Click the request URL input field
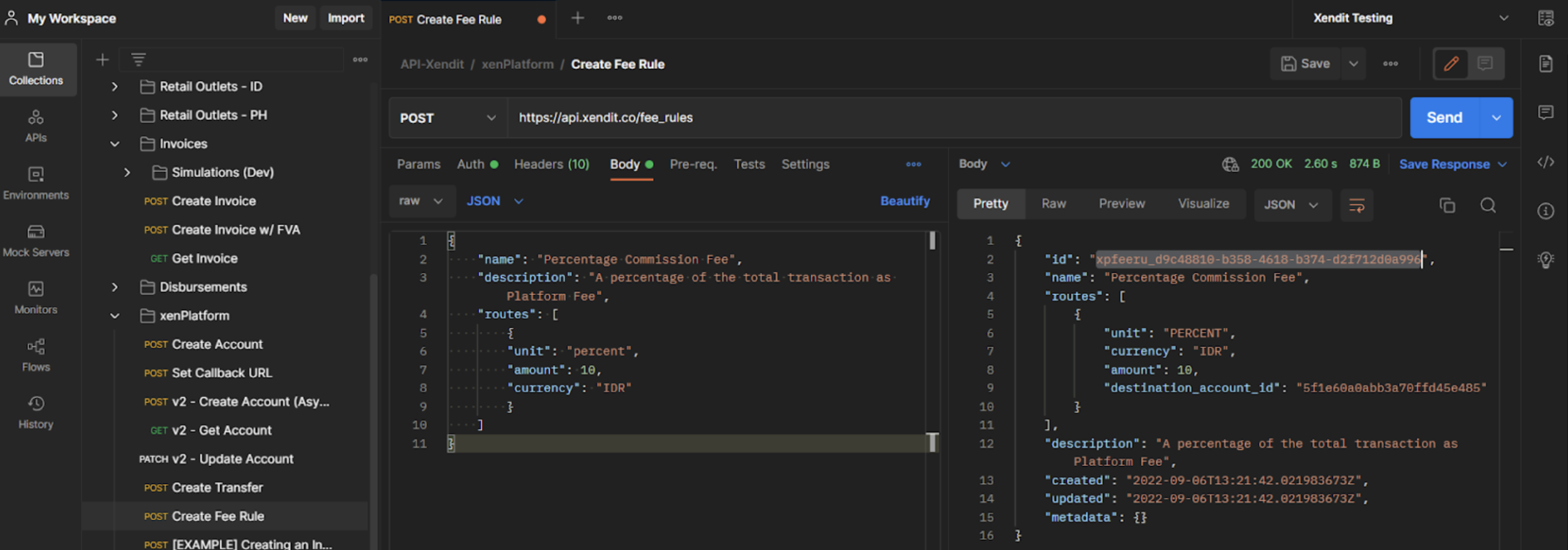This screenshot has height=550, width=1568. (x=954, y=118)
